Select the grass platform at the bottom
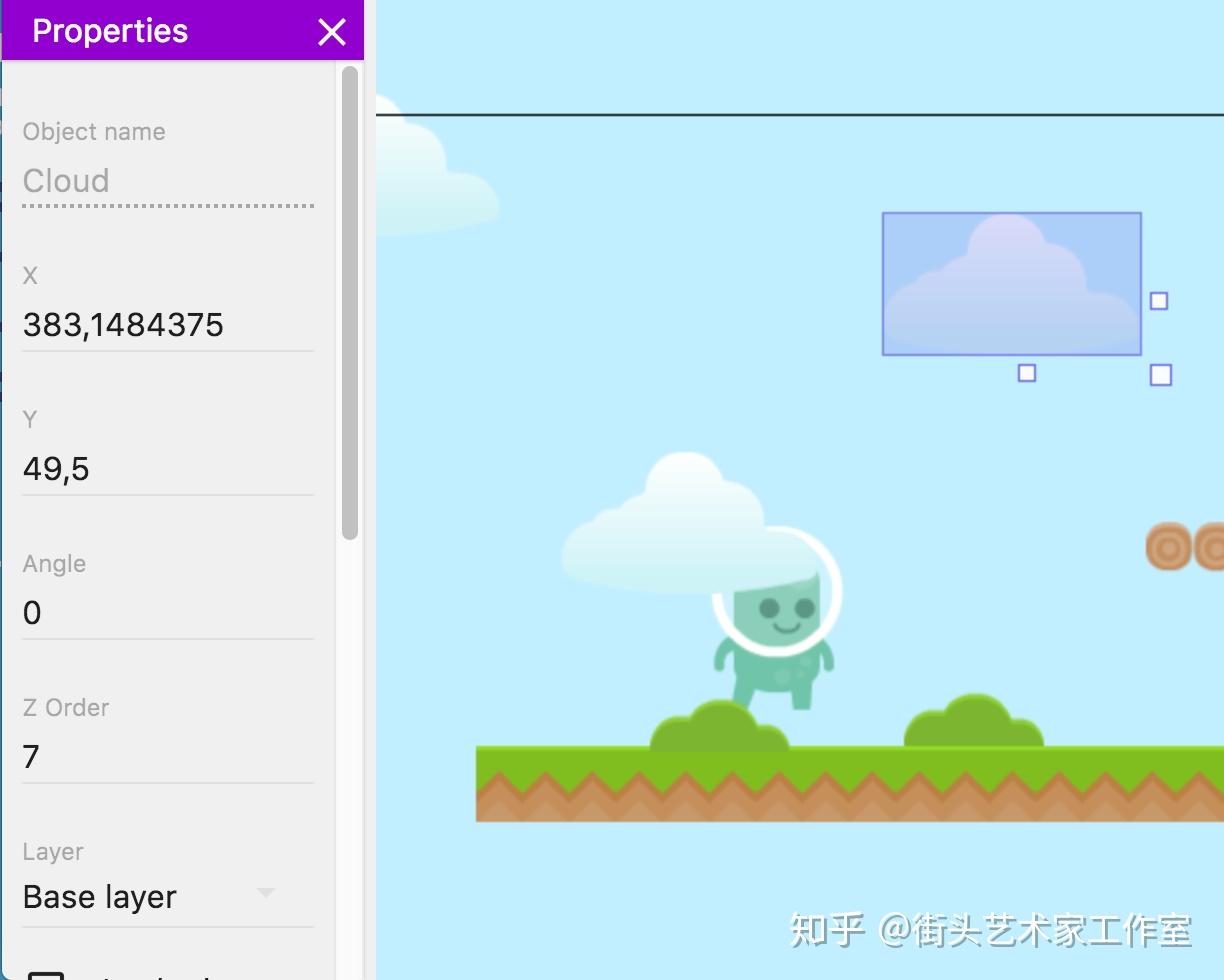 [850, 790]
